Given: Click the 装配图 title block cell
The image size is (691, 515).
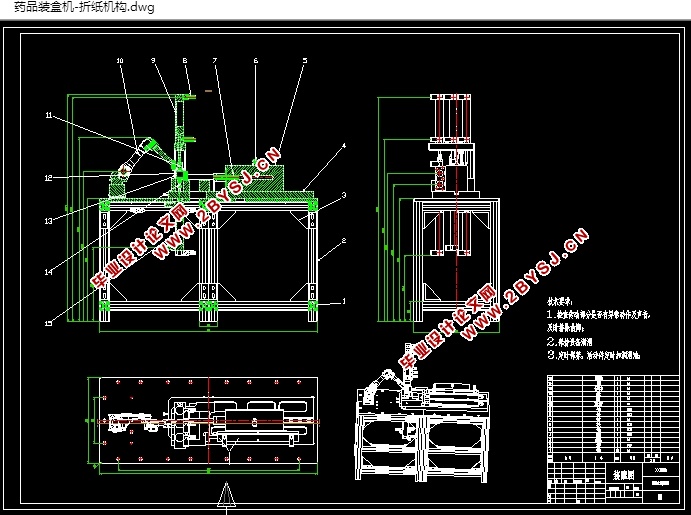Looking at the screenshot, I should [624, 475].
